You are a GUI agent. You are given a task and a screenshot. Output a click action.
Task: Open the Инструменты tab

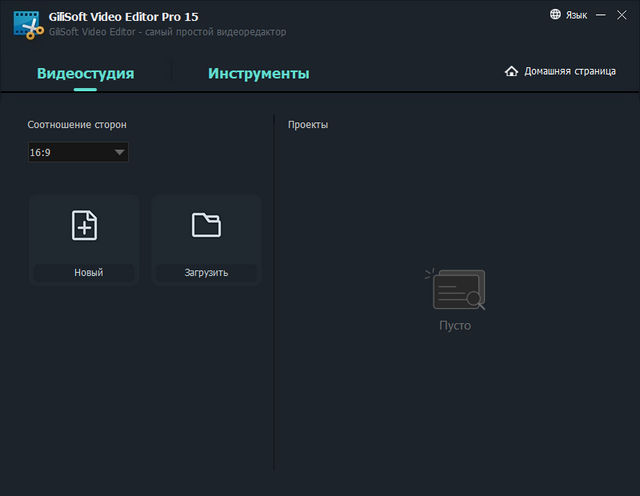tap(258, 73)
